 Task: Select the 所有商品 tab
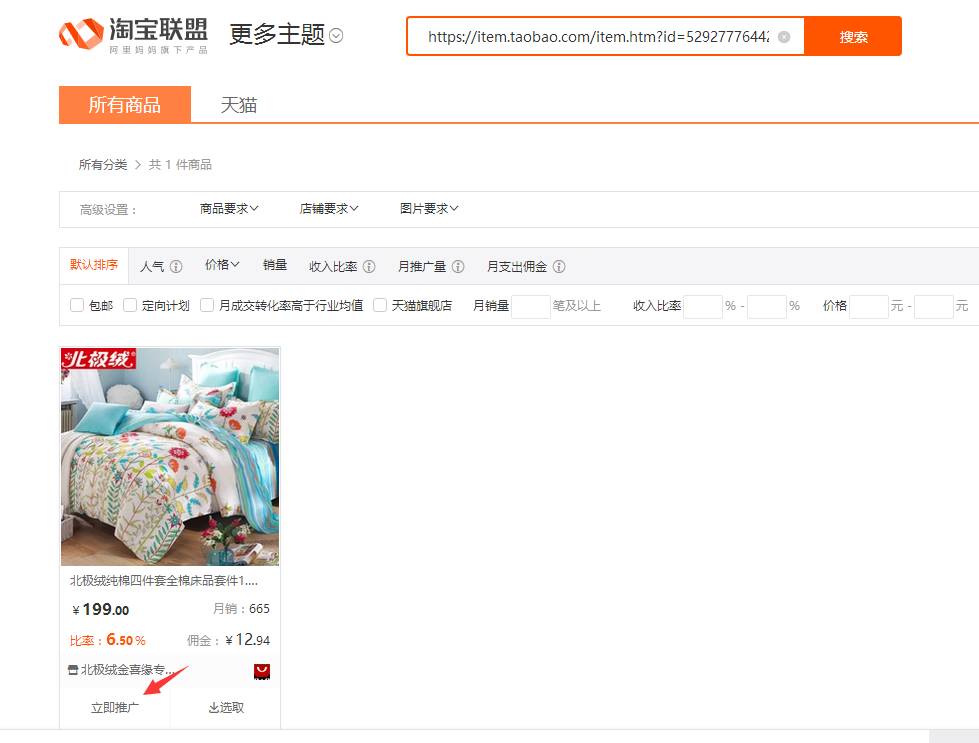pos(125,105)
